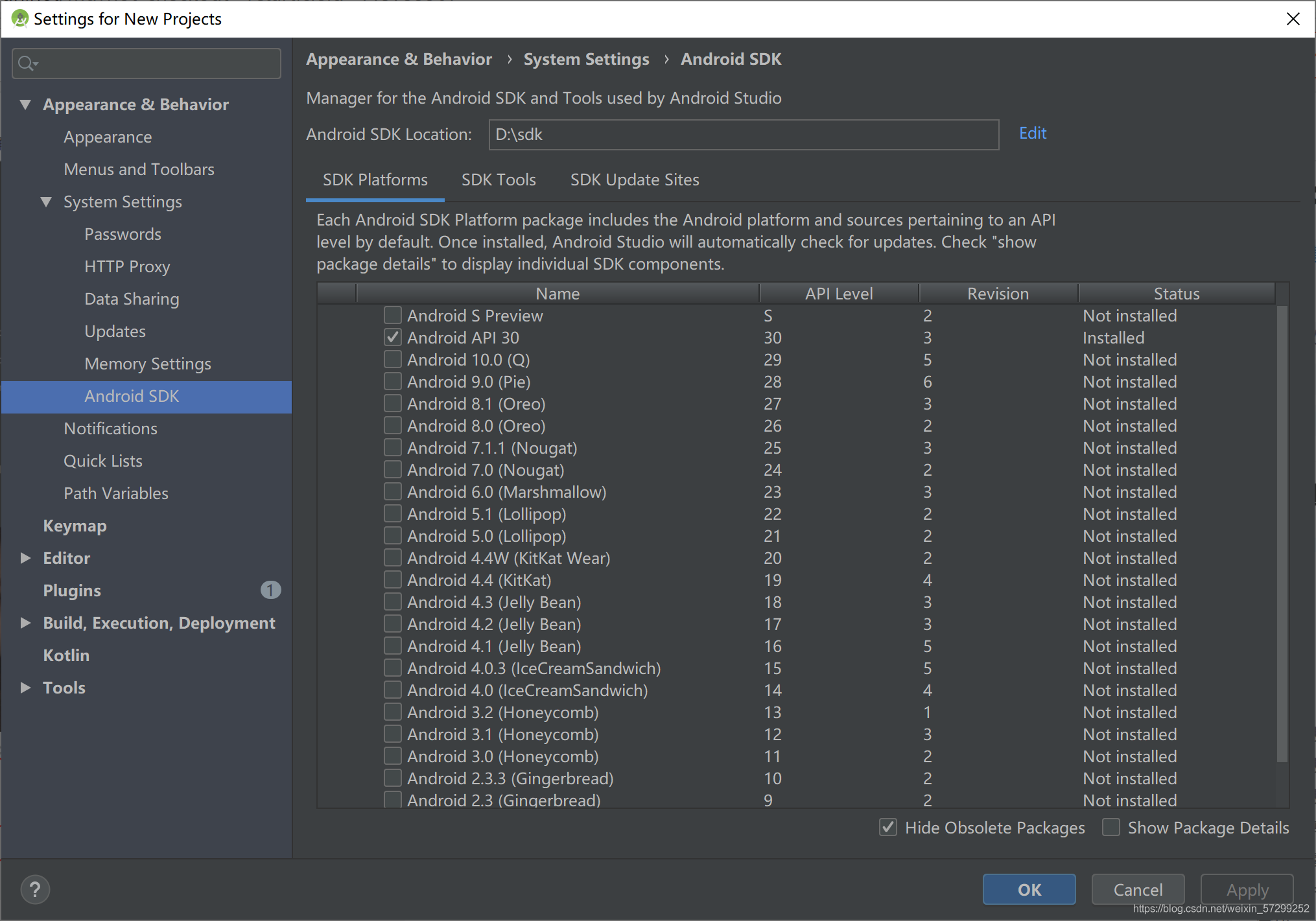Image resolution: width=1316 pixels, height=921 pixels.
Task: Open Notifications settings
Action: pos(110,428)
